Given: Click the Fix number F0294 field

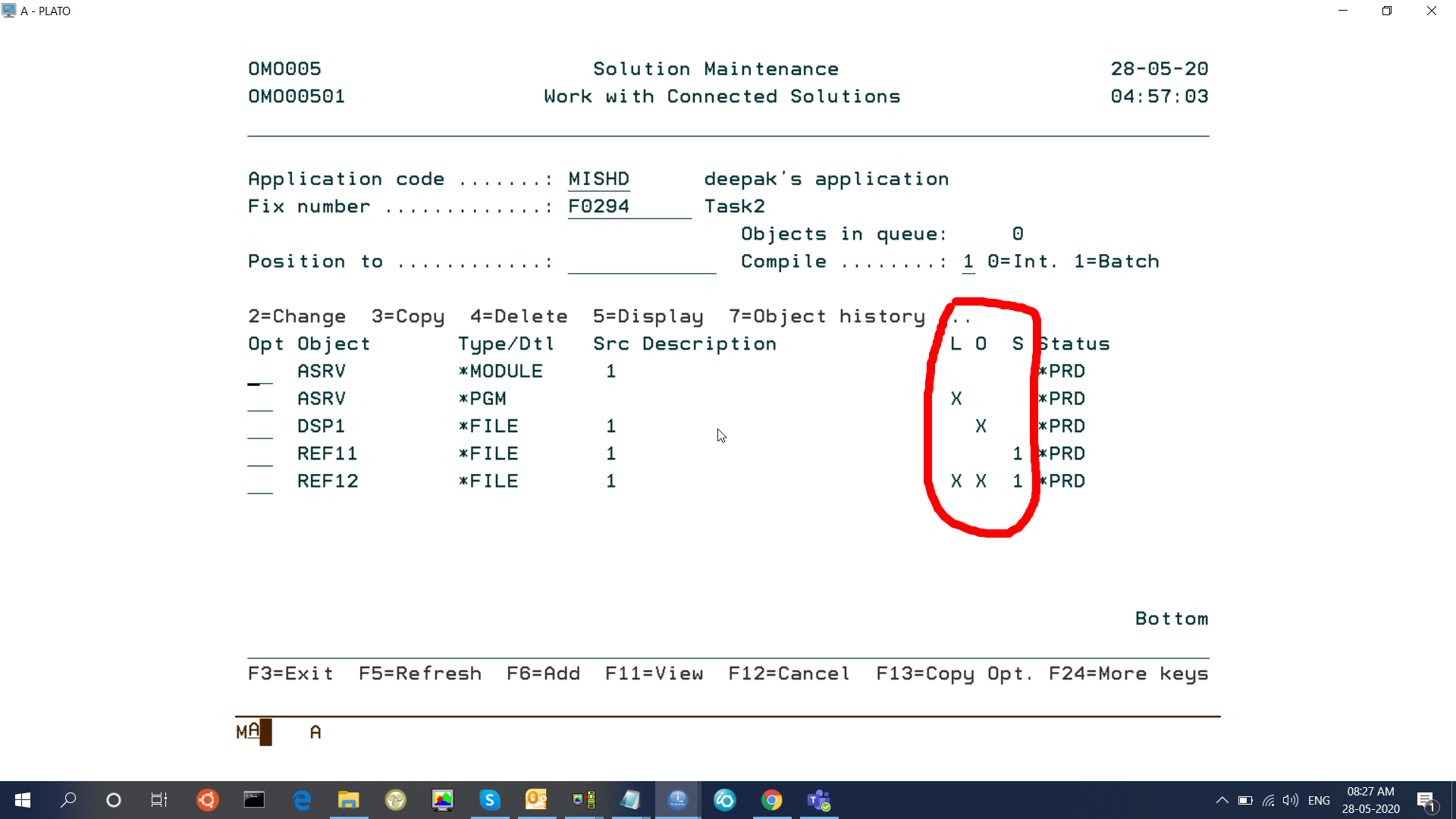Looking at the screenshot, I should 629,207.
